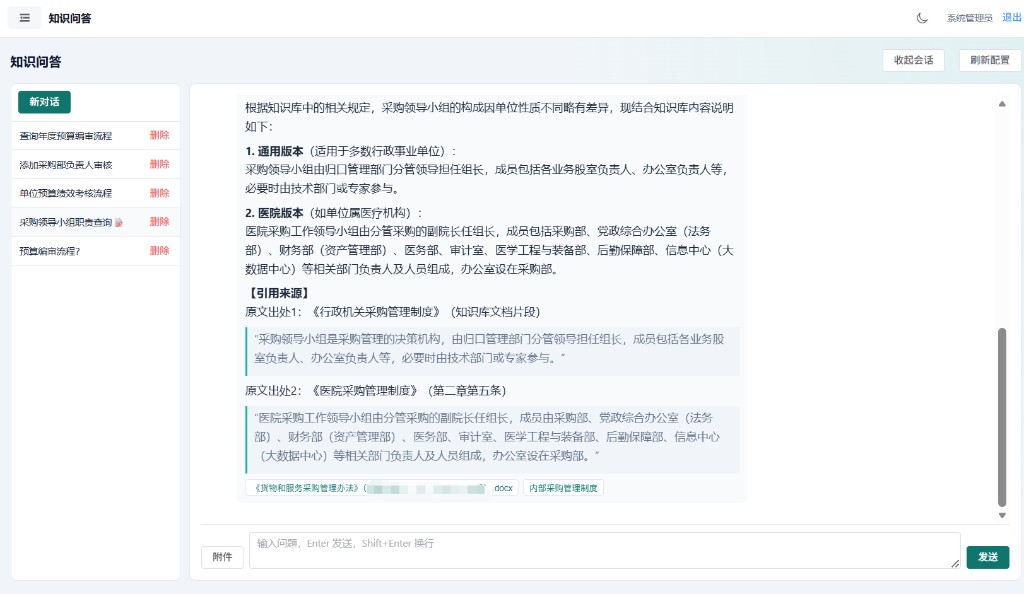Click the 原文出处2 citation line
The width and height of the screenshot is (1024, 594).
coord(376,390)
